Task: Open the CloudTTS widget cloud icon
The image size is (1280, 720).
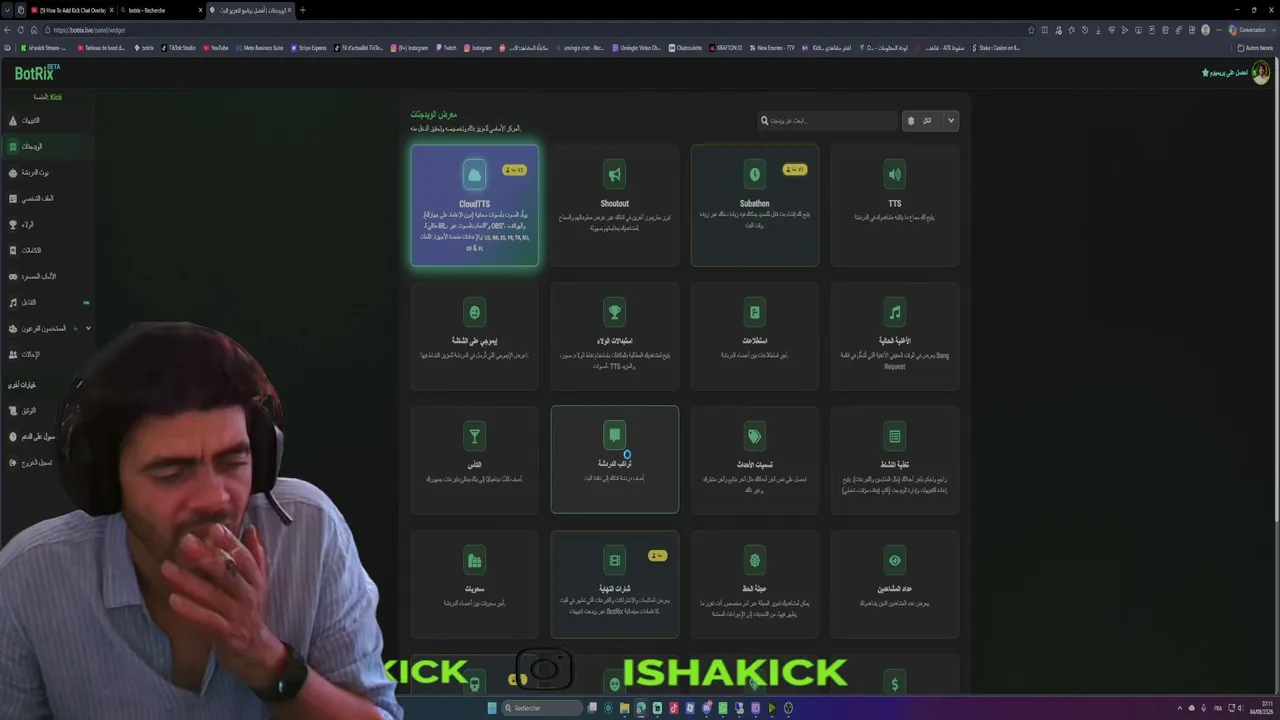Action: click(x=474, y=175)
